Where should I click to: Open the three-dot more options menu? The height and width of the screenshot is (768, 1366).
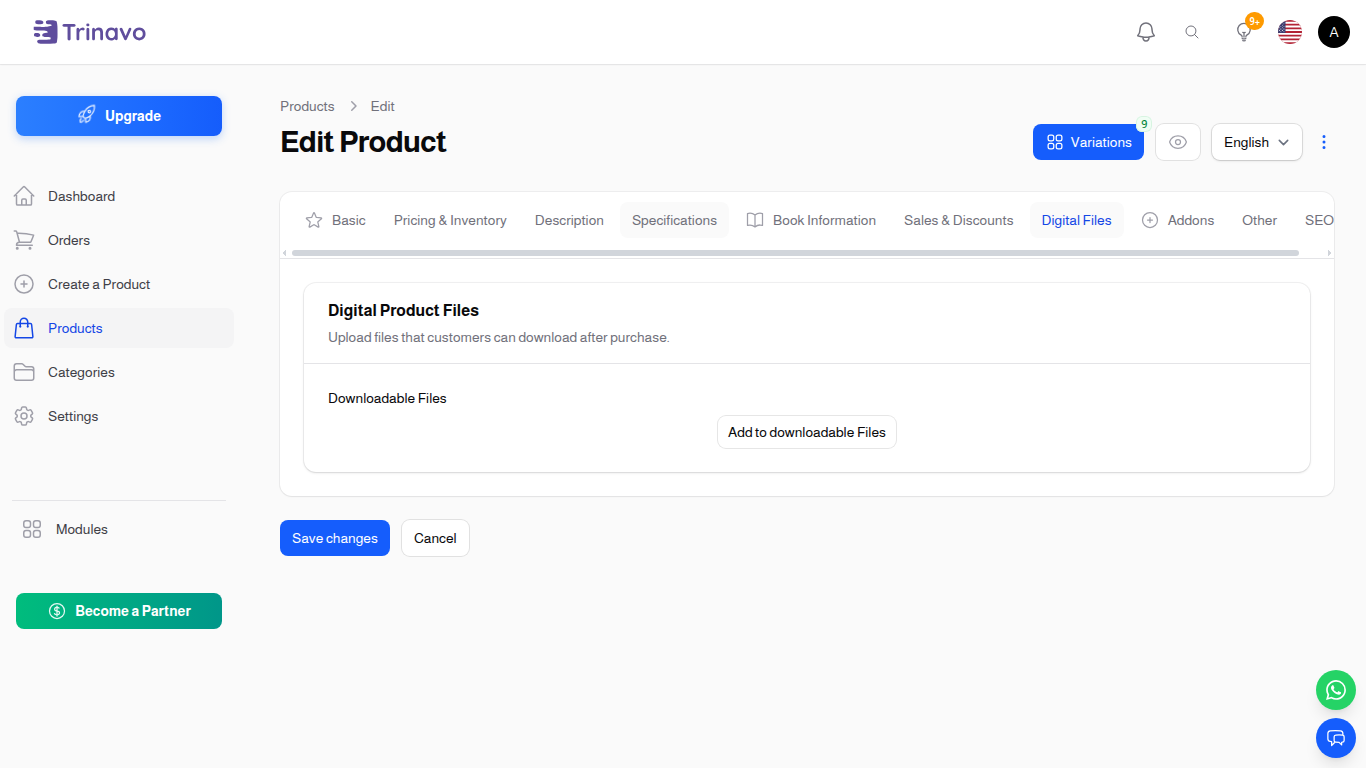click(x=1324, y=142)
